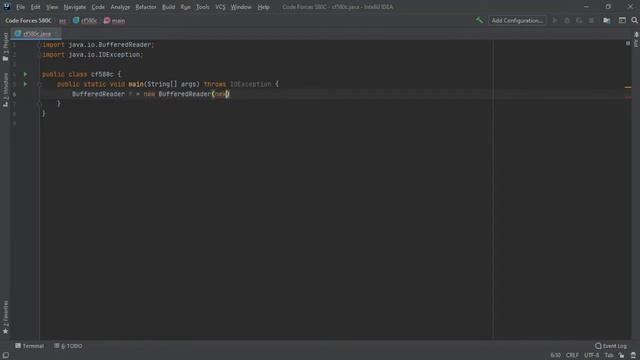This screenshot has width=640, height=360.
Task: Click the main method icon in breadcrumb
Action: [107, 20]
